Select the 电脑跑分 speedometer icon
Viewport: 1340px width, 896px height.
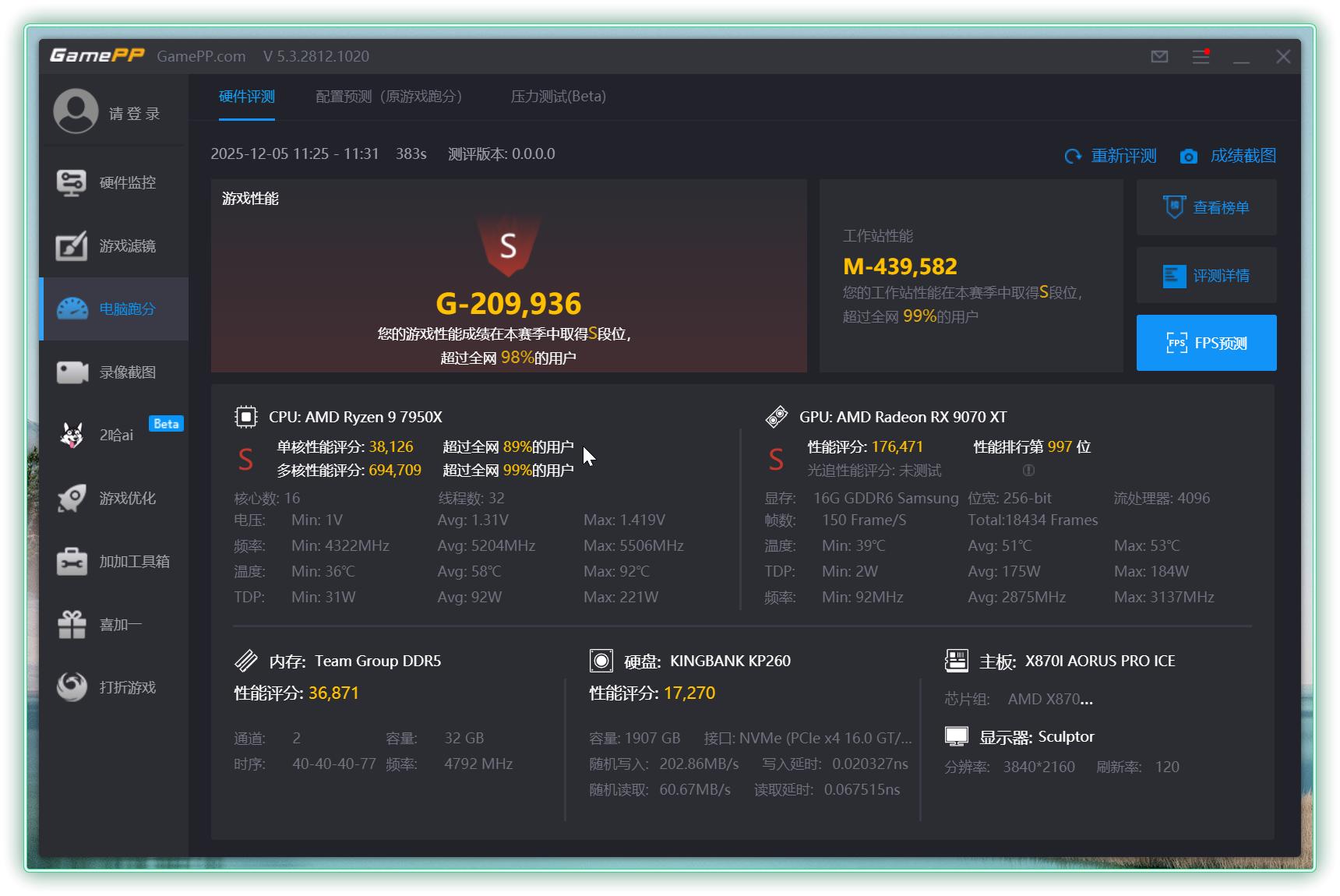pyautogui.click(x=72, y=309)
